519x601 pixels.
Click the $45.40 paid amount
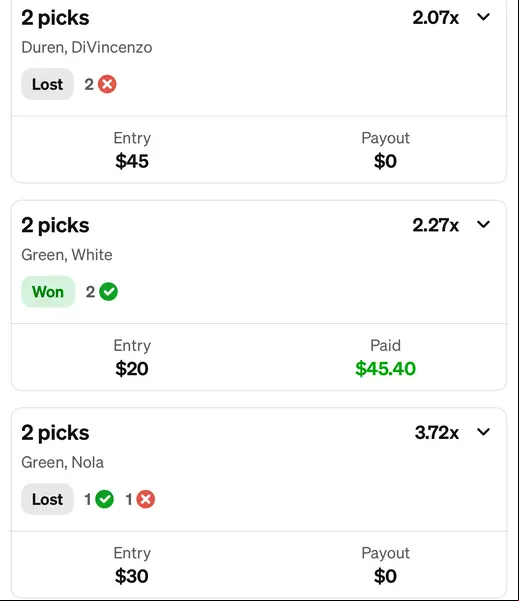pos(385,369)
